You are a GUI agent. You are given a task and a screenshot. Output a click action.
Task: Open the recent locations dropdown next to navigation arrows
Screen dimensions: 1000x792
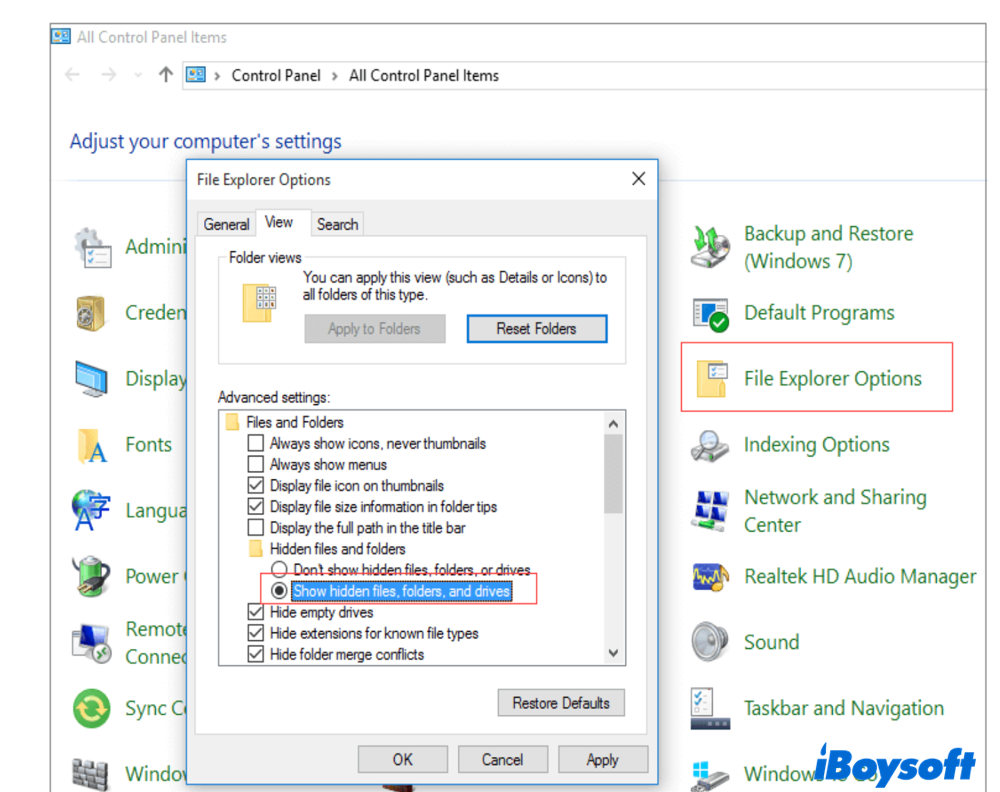click(x=137, y=75)
